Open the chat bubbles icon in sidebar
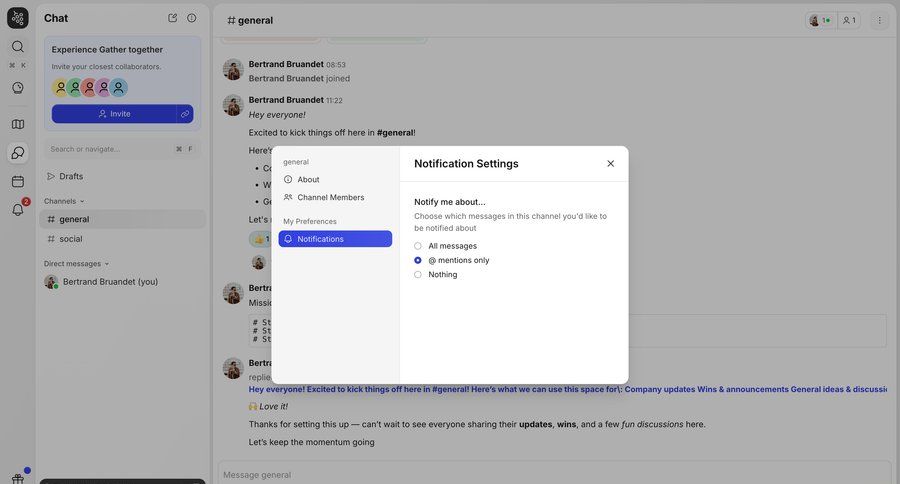This screenshot has height=484, width=900. click(18, 153)
